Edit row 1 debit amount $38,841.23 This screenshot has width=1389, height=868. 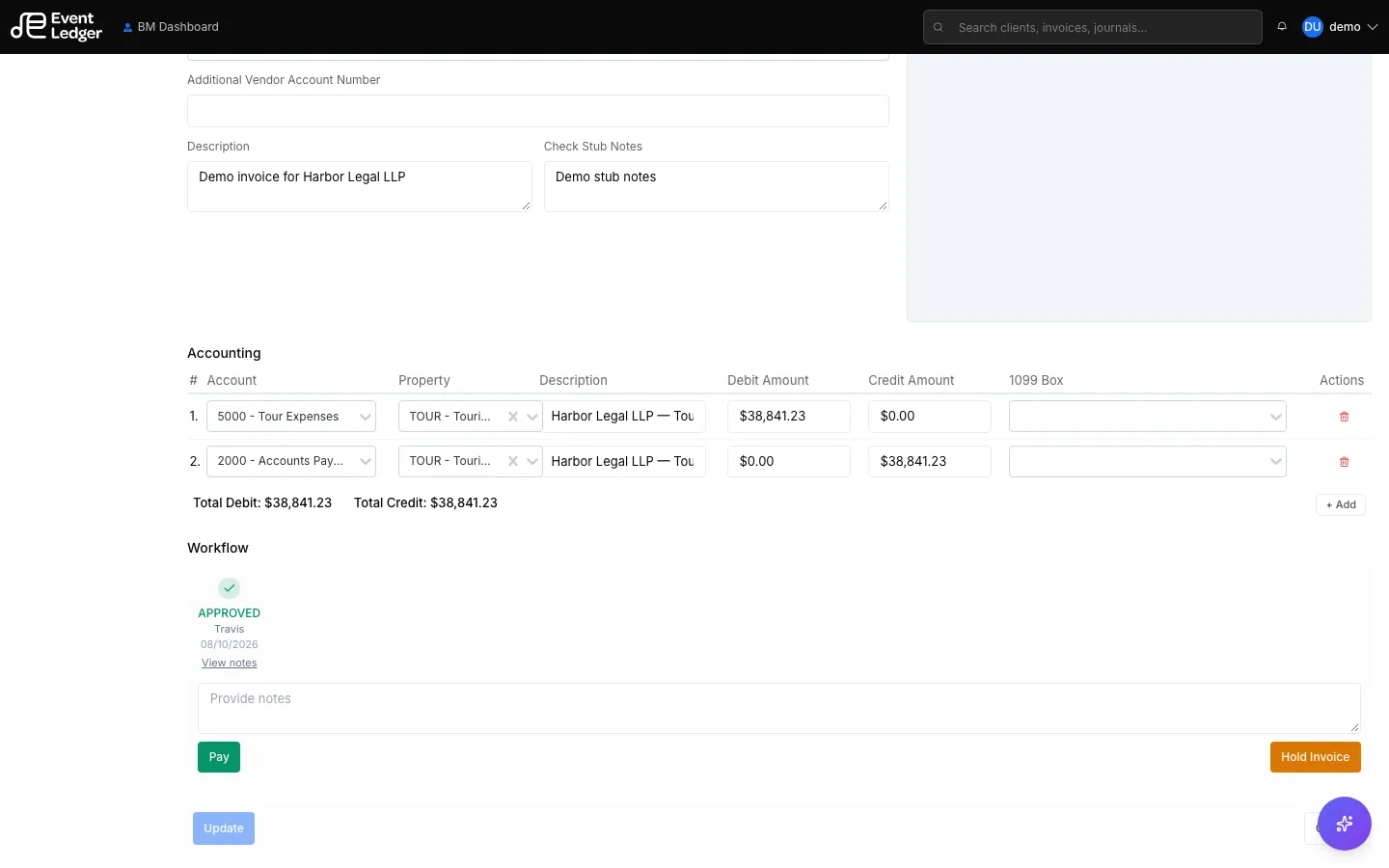point(789,417)
